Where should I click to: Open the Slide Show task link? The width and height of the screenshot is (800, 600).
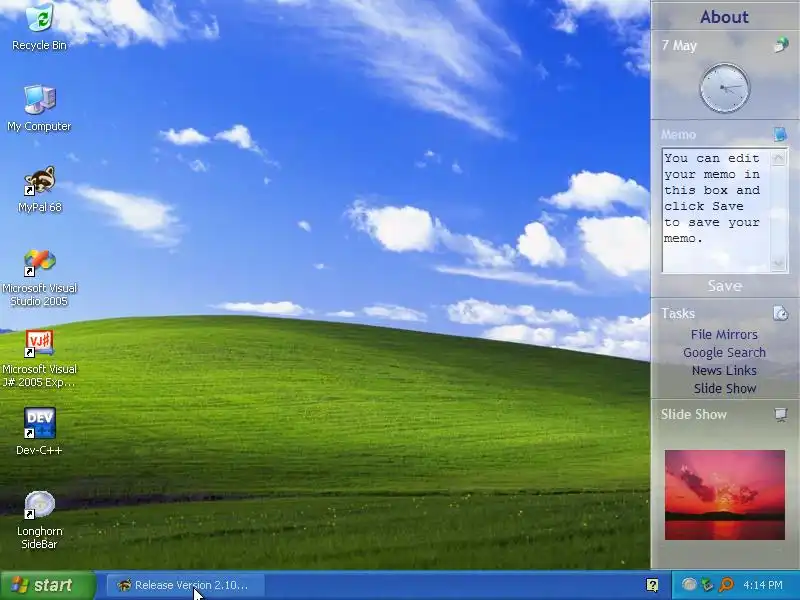[x=724, y=388]
